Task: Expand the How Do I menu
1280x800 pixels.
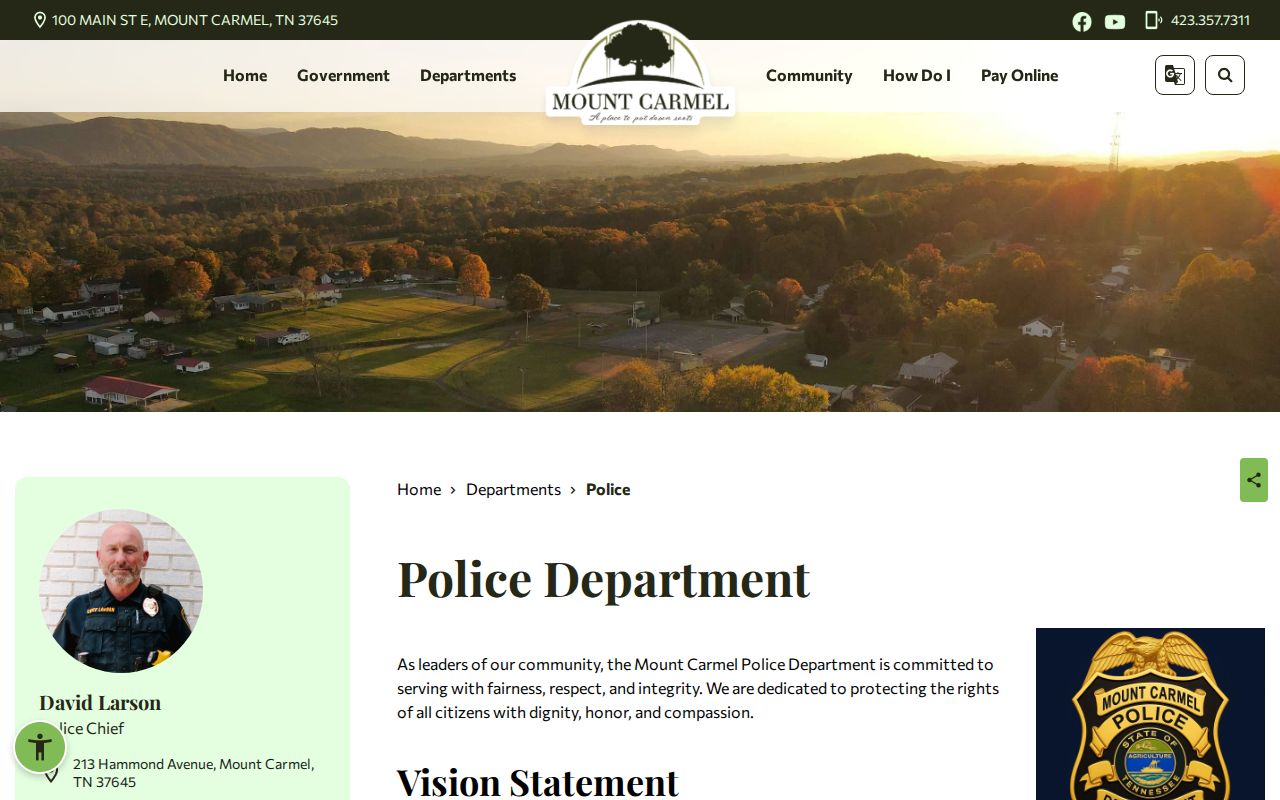Action: point(917,75)
